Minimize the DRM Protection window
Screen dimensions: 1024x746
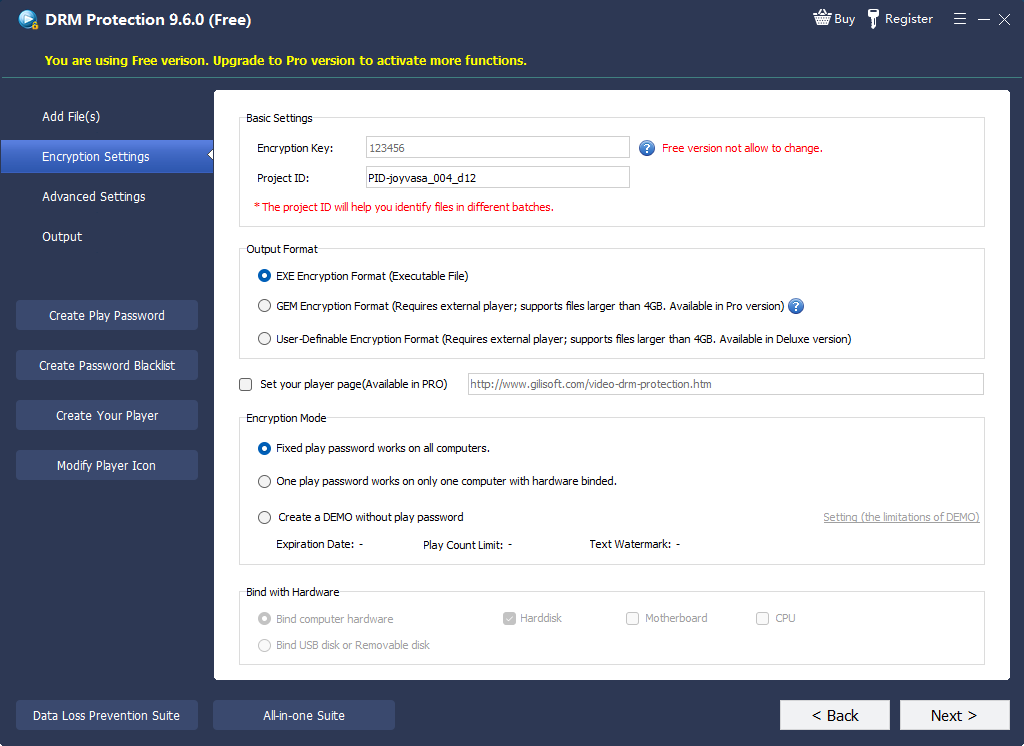(x=984, y=20)
